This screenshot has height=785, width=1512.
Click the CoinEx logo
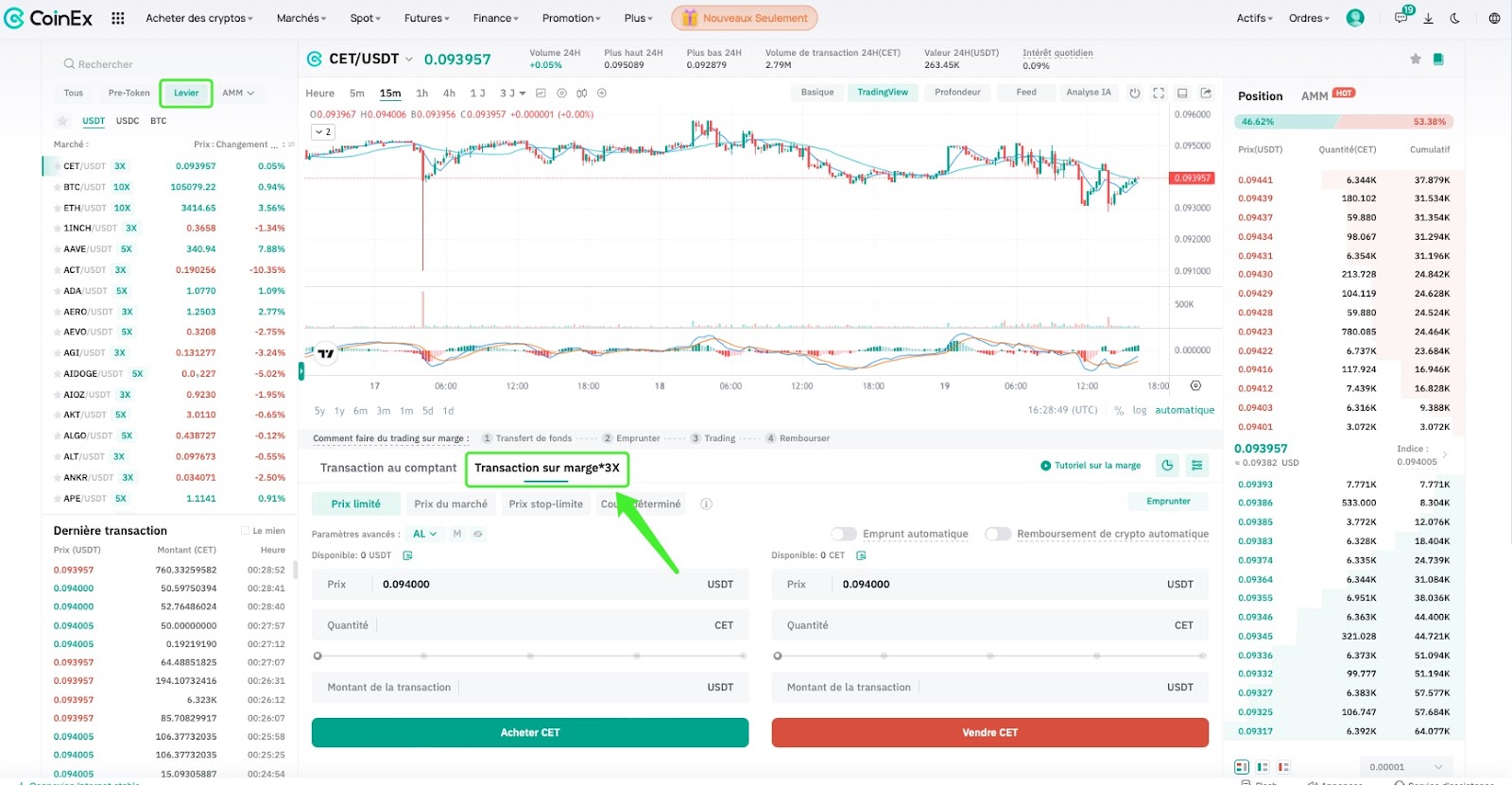pos(49,18)
